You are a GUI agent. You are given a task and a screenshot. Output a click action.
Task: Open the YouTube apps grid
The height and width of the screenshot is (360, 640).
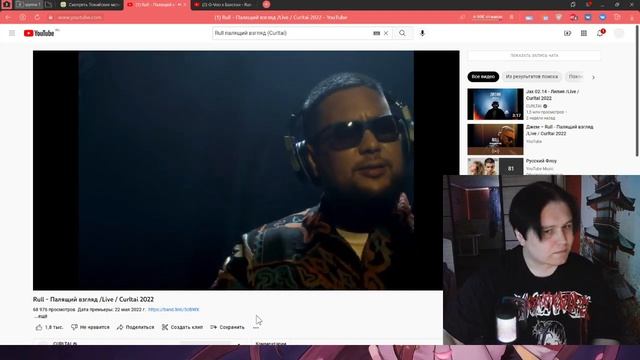(x=584, y=33)
